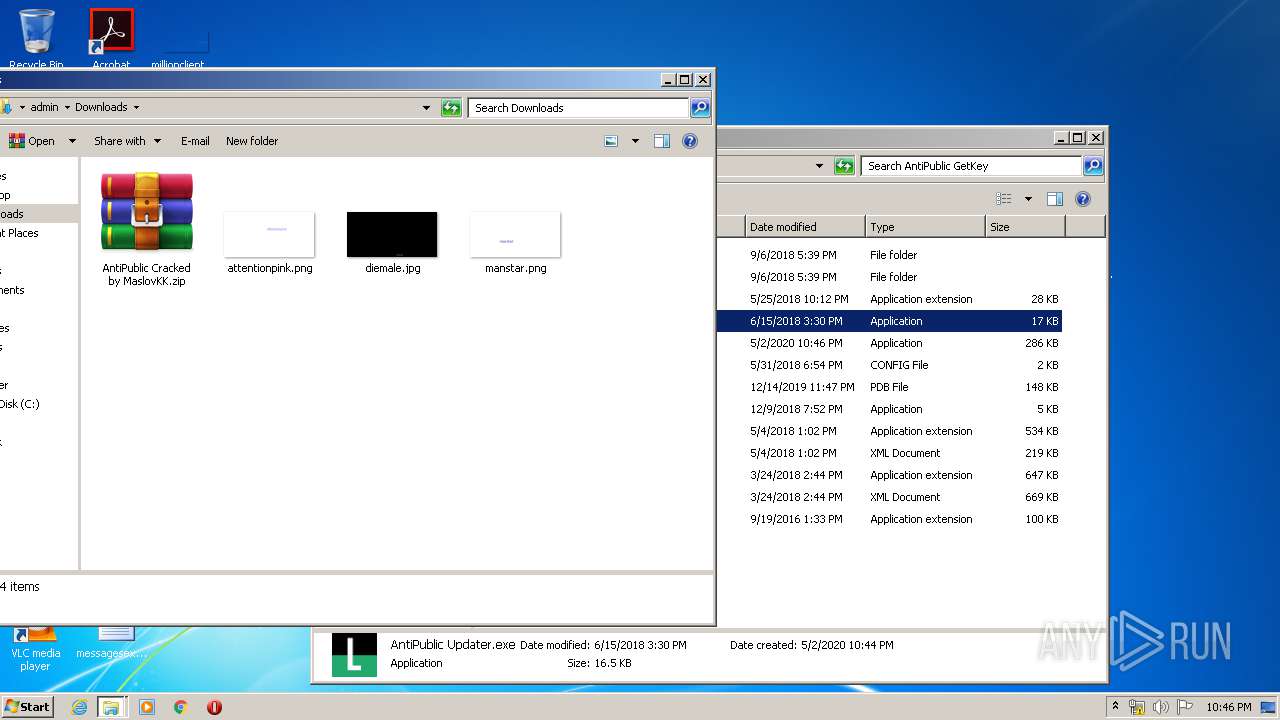Click volume icon in system tray
1280x720 pixels.
point(1161,707)
